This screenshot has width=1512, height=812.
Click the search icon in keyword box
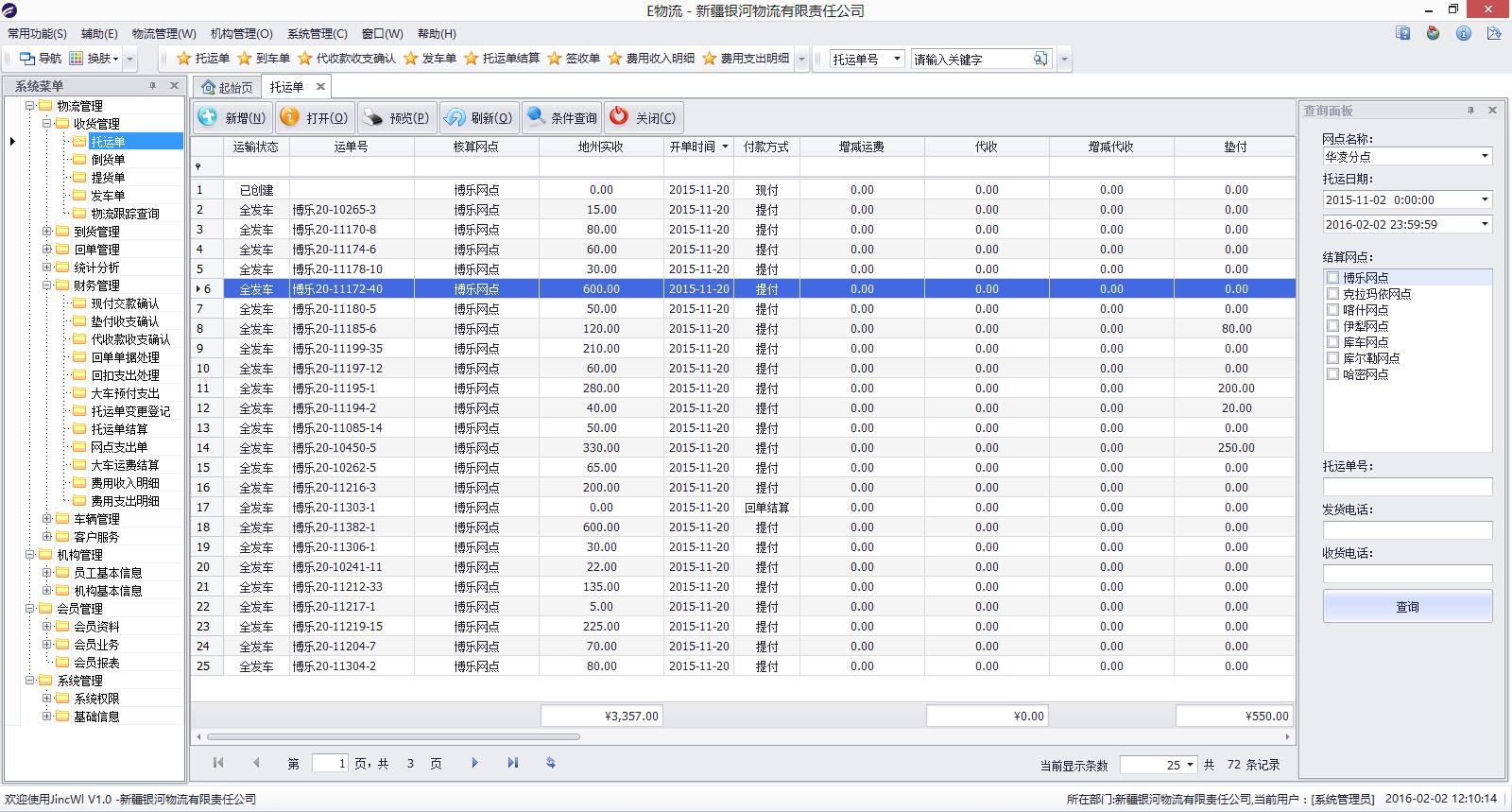coord(1039,59)
